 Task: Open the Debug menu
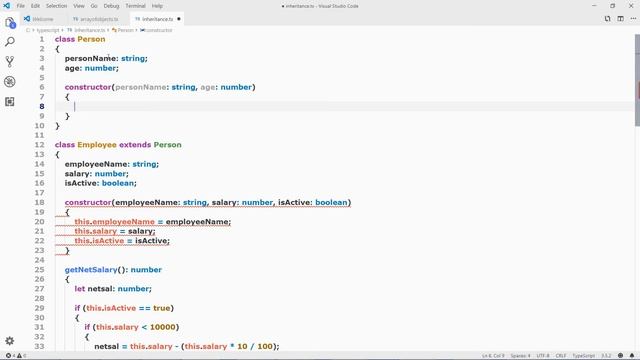111,6
